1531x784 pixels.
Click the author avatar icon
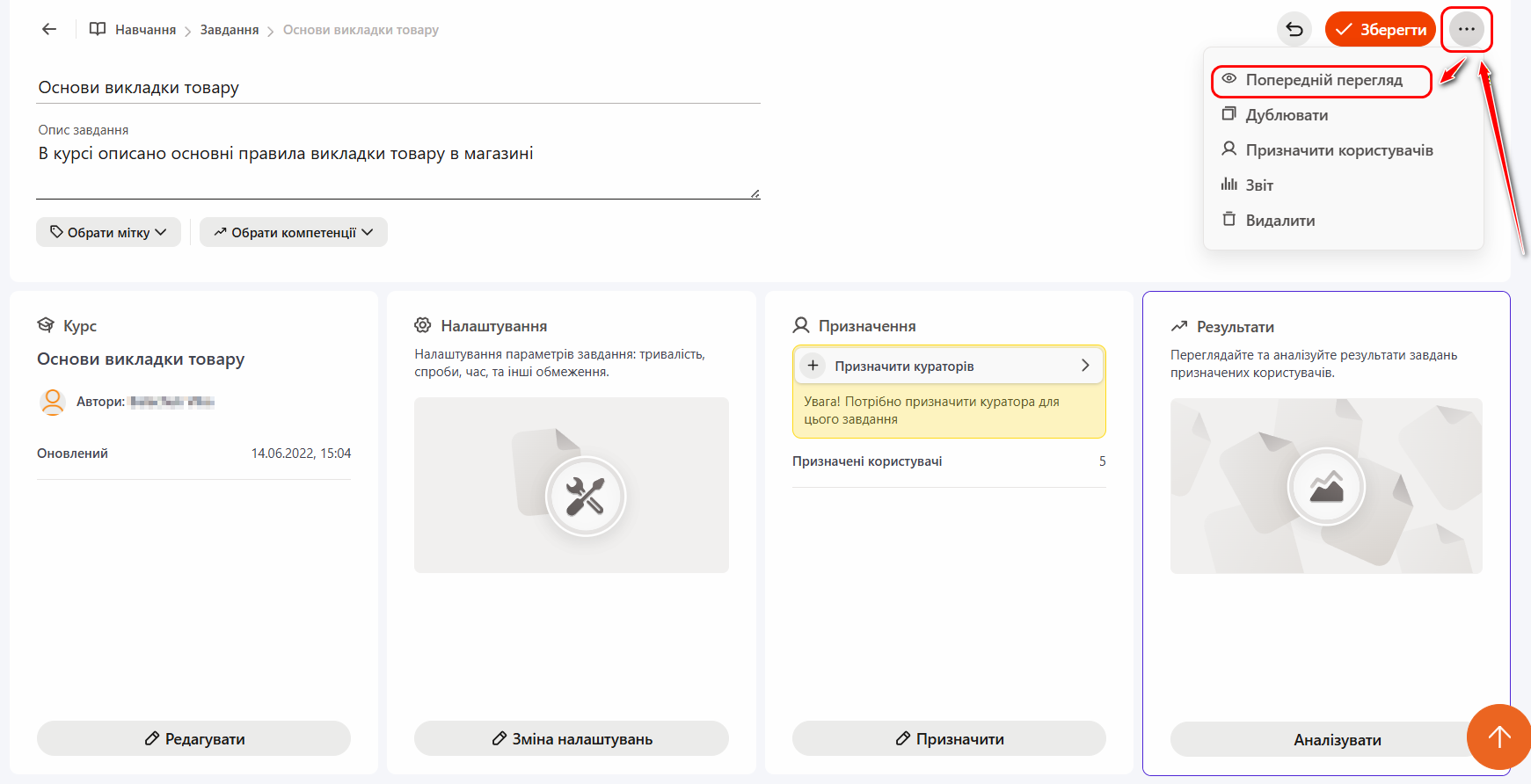[53, 402]
